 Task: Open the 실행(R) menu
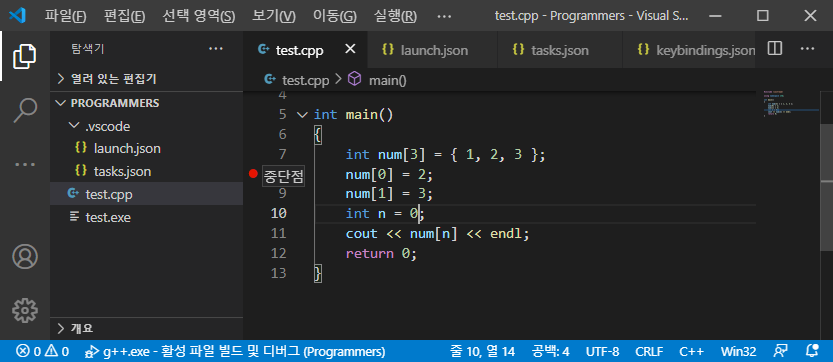coord(395,16)
